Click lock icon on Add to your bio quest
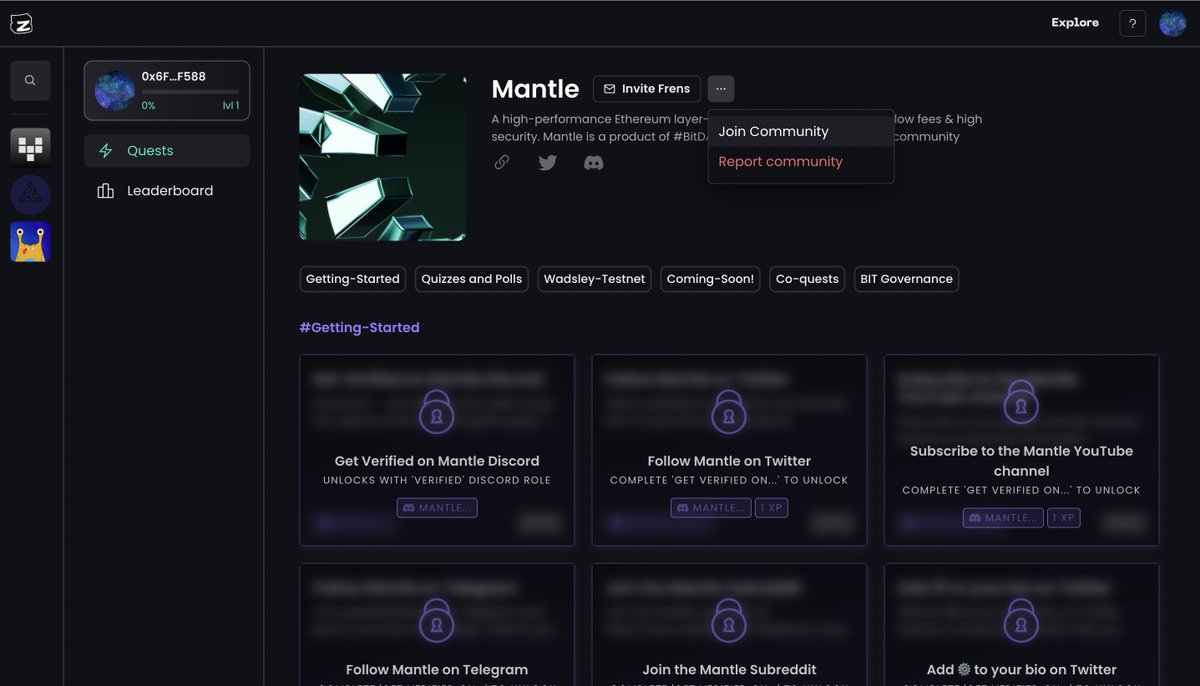The width and height of the screenshot is (1200, 686). coord(1021,619)
